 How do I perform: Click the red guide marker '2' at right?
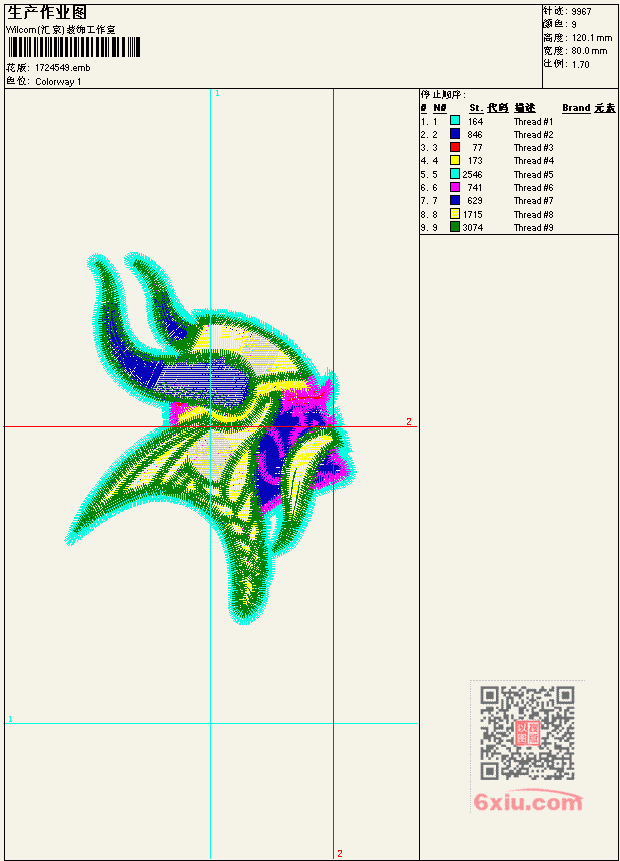(409, 422)
